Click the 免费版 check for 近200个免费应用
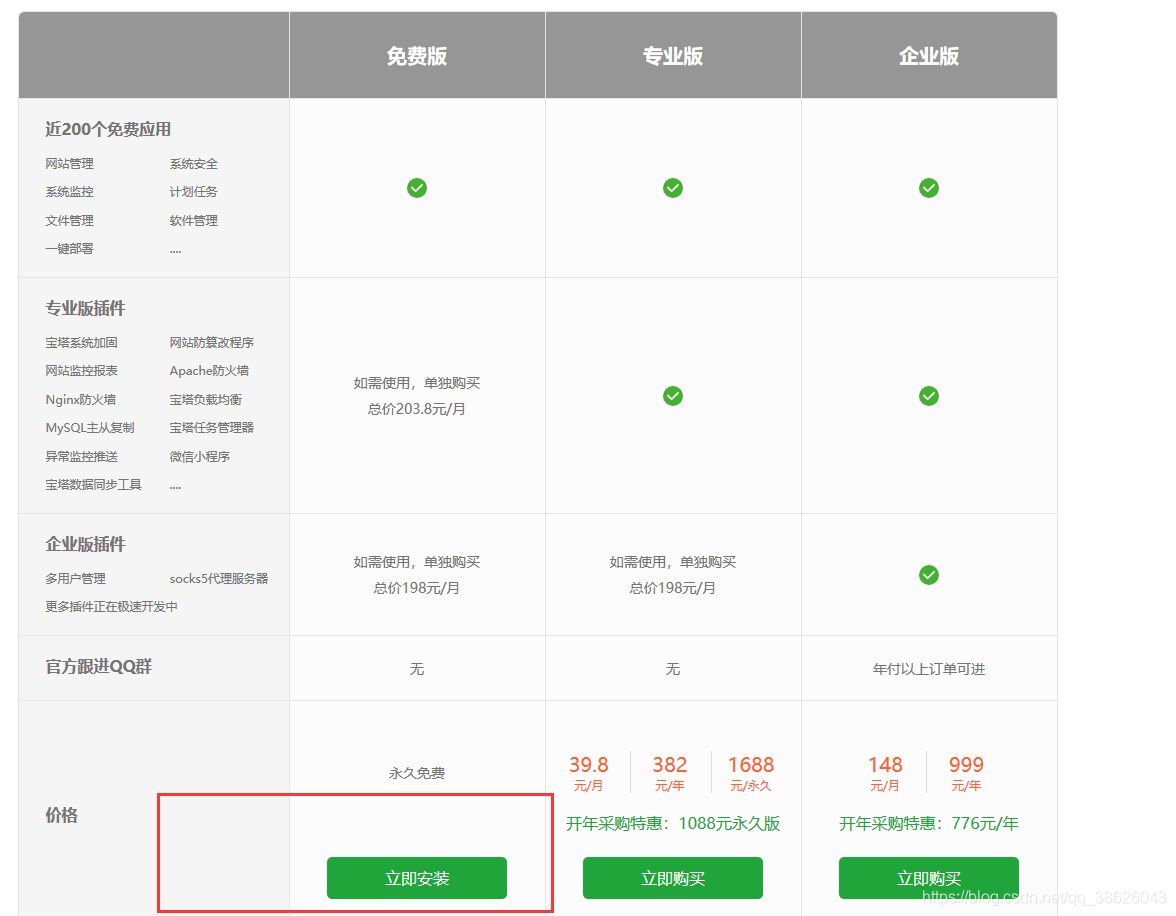The width and height of the screenshot is (1176, 916). 417,188
